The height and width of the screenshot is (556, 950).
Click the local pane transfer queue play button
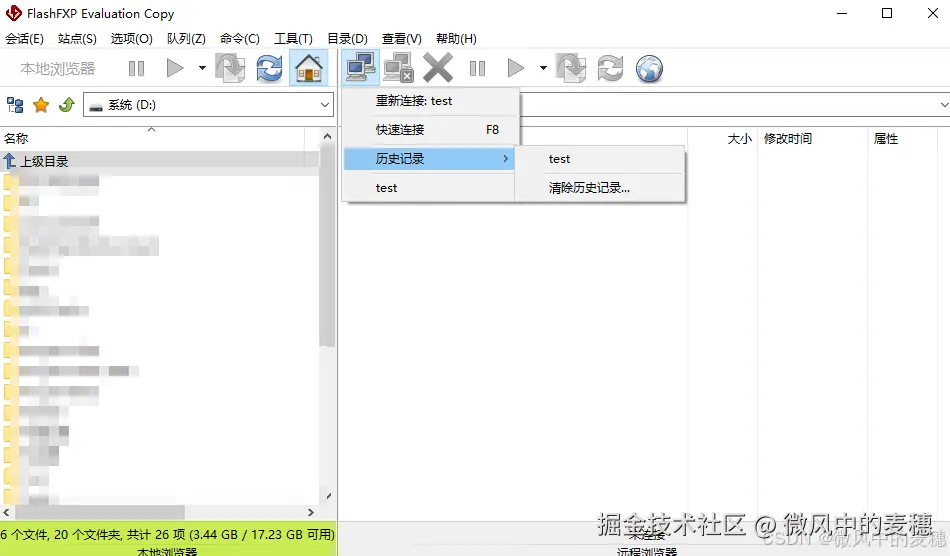point(174,68)
